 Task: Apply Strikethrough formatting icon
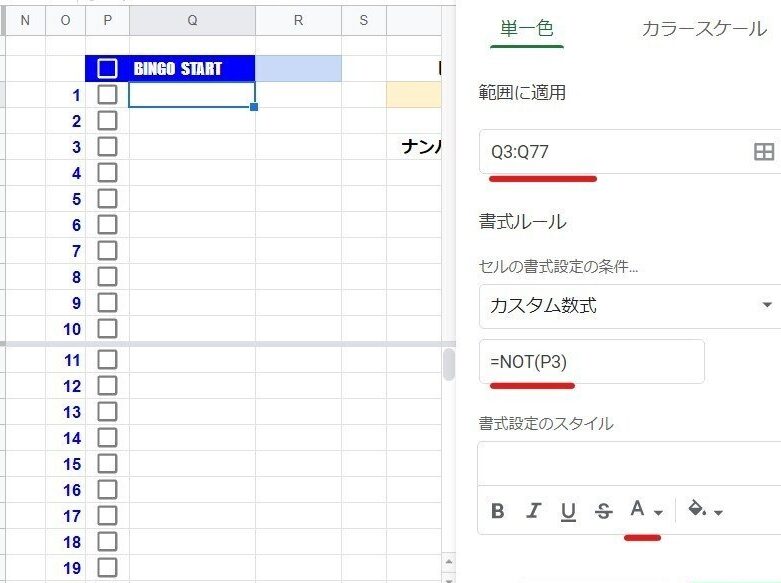click(603, 512)
